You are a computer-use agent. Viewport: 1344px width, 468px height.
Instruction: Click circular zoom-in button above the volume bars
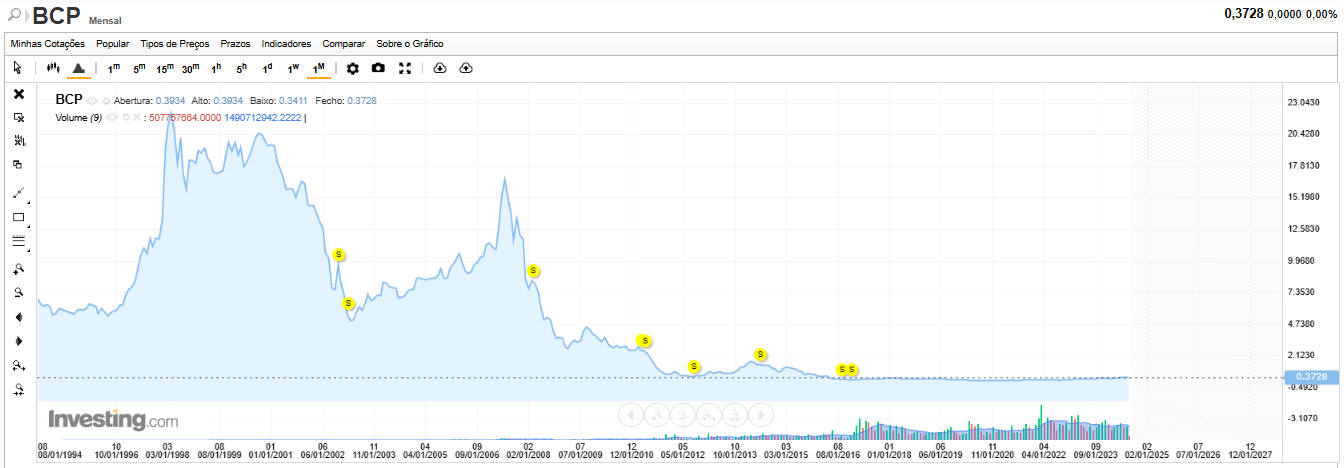pos(656,414)
